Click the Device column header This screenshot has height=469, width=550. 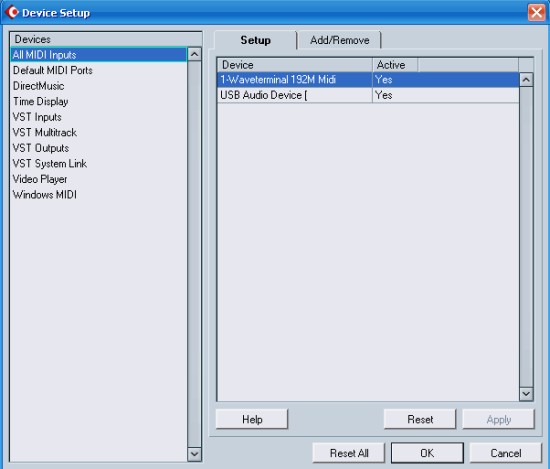[x=295, y=65]
